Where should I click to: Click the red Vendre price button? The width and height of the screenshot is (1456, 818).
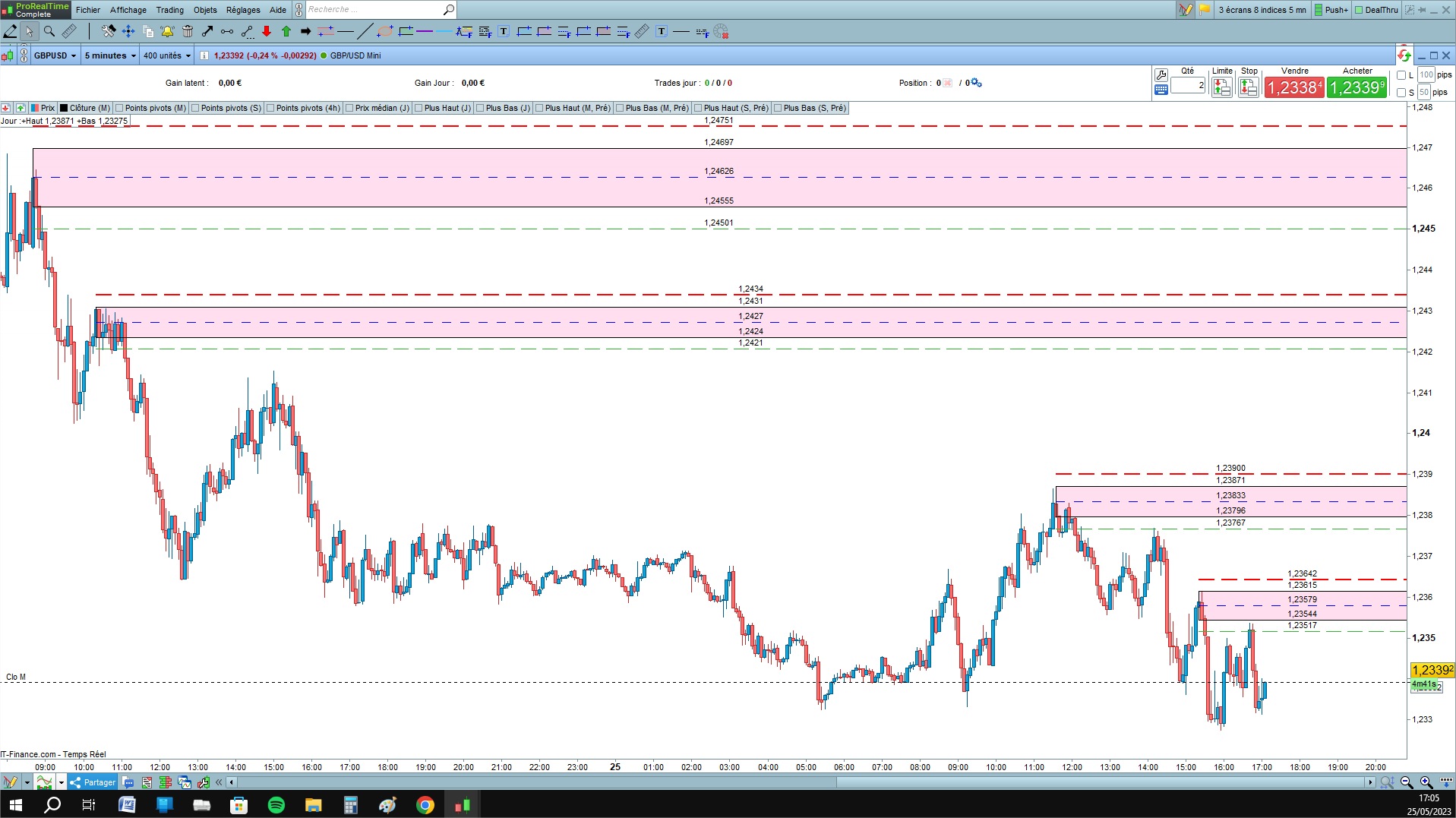coord(1294,87)
